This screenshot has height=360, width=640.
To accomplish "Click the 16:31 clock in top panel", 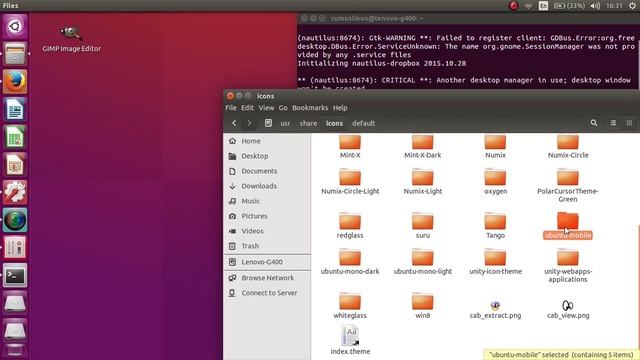I will click(614, 6).
